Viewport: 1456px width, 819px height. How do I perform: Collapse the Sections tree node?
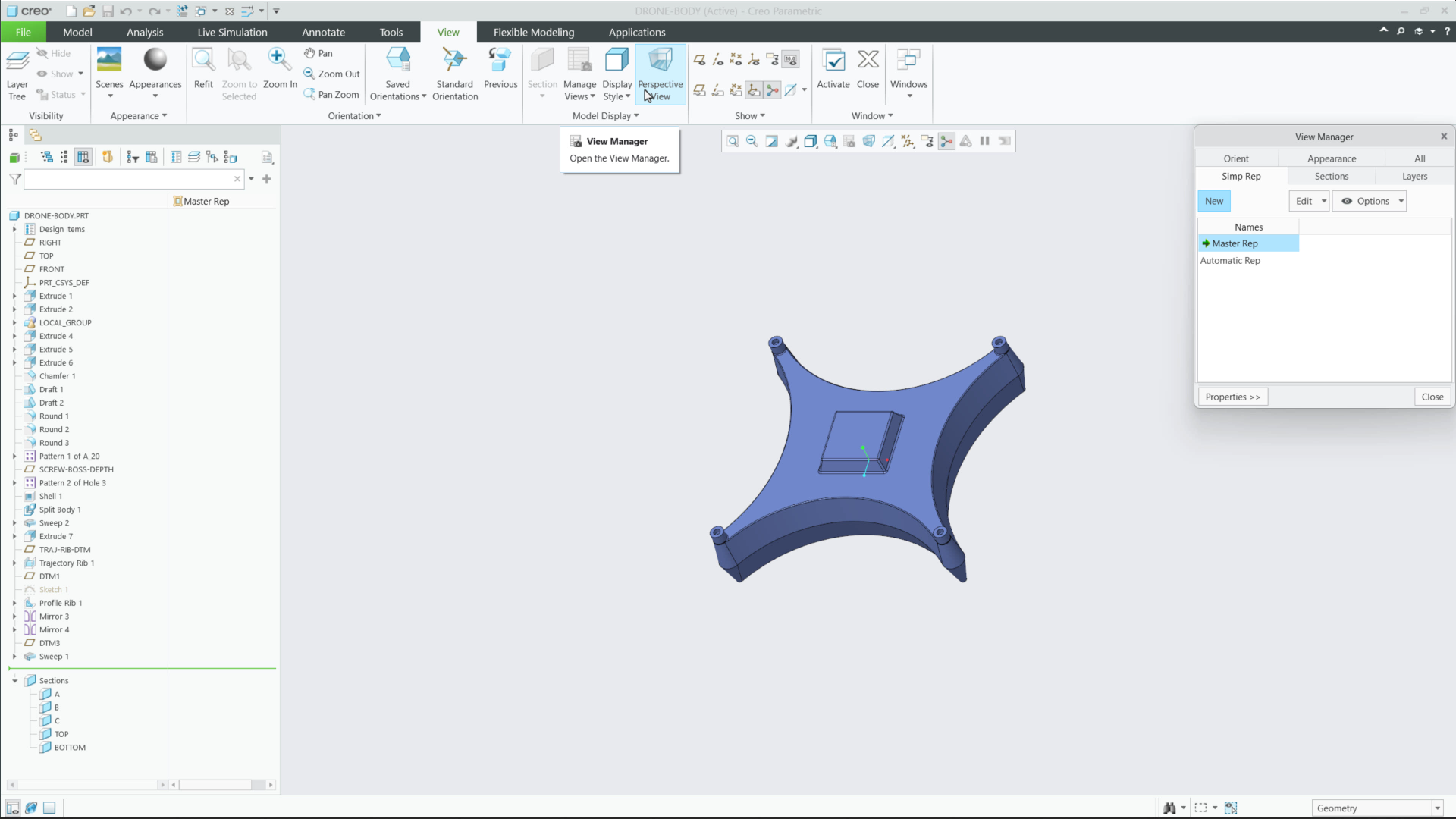tap(14, 681)
